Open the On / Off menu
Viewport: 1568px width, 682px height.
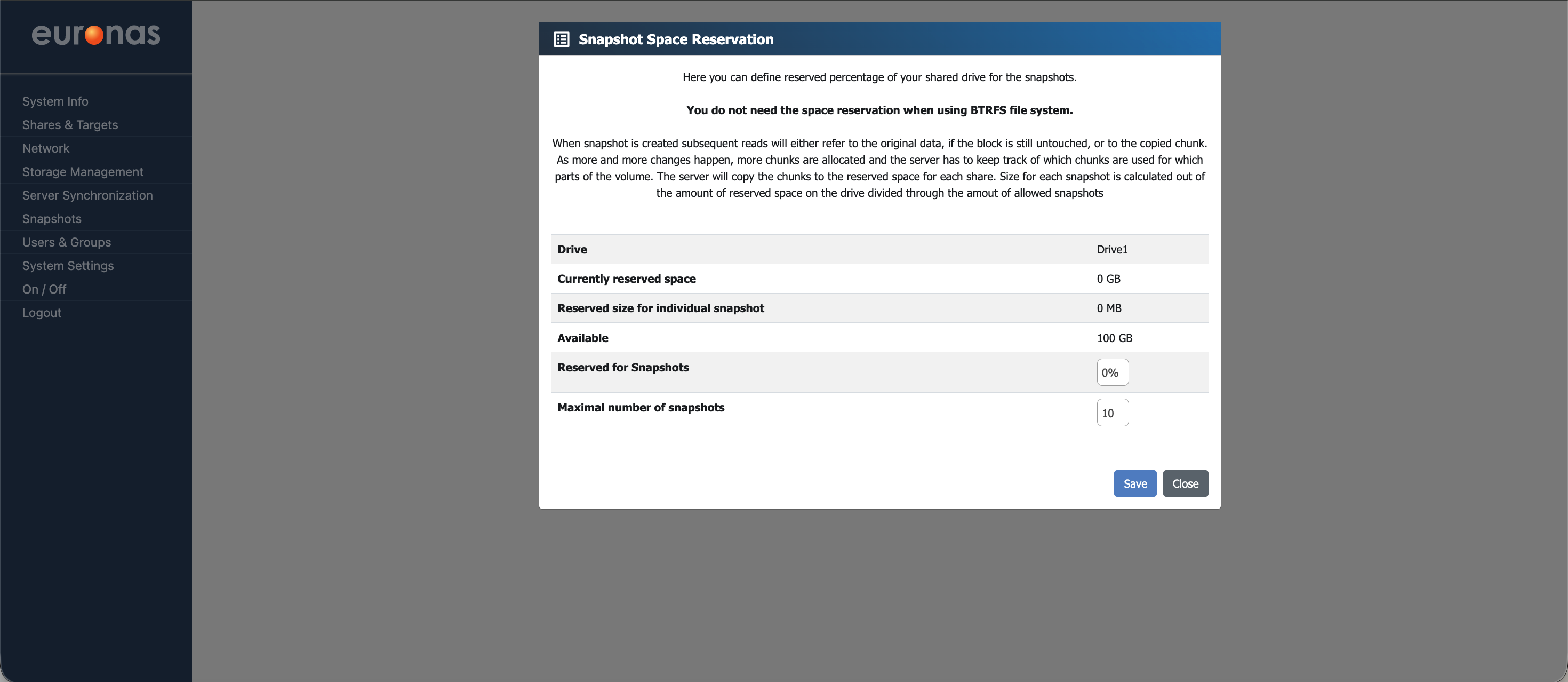point(44,289)
